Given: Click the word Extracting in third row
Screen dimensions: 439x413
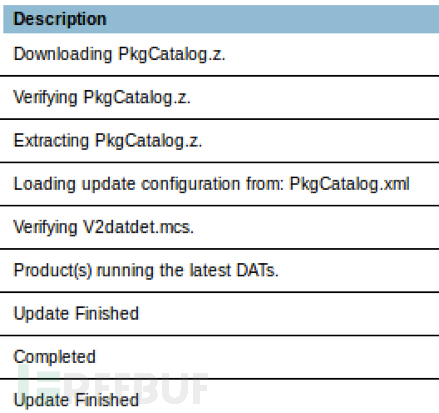Looking at the screenshot, I should click(51, 141).
